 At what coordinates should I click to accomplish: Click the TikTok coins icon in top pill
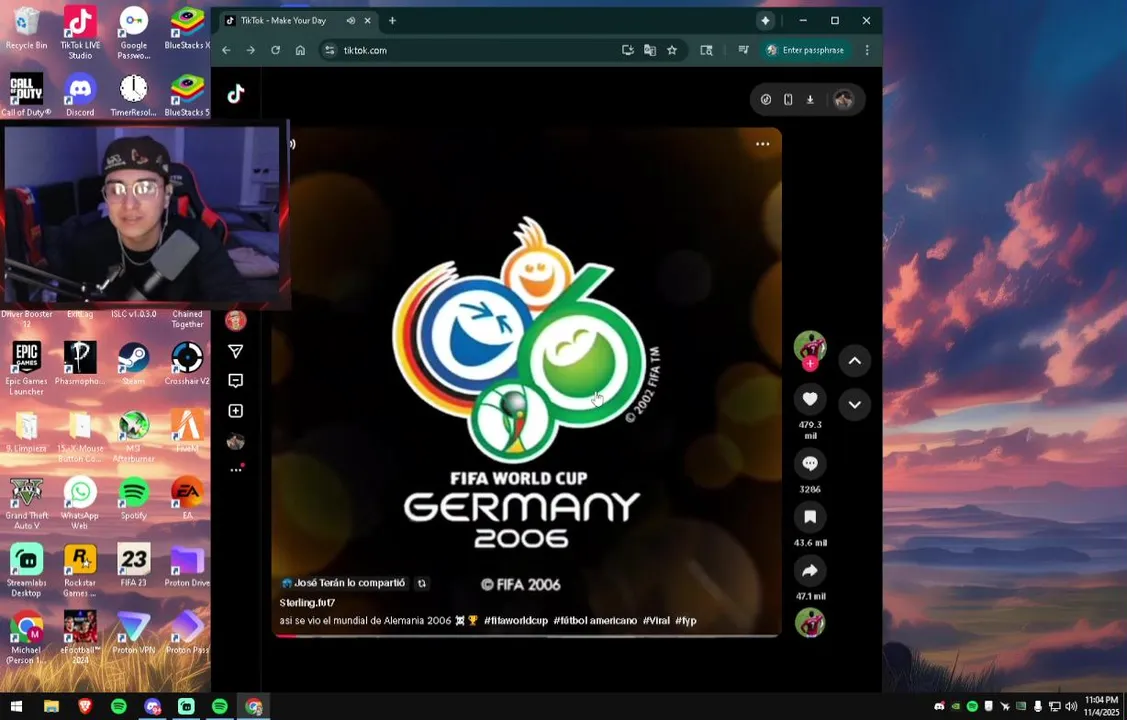click(x=766, y=100)
